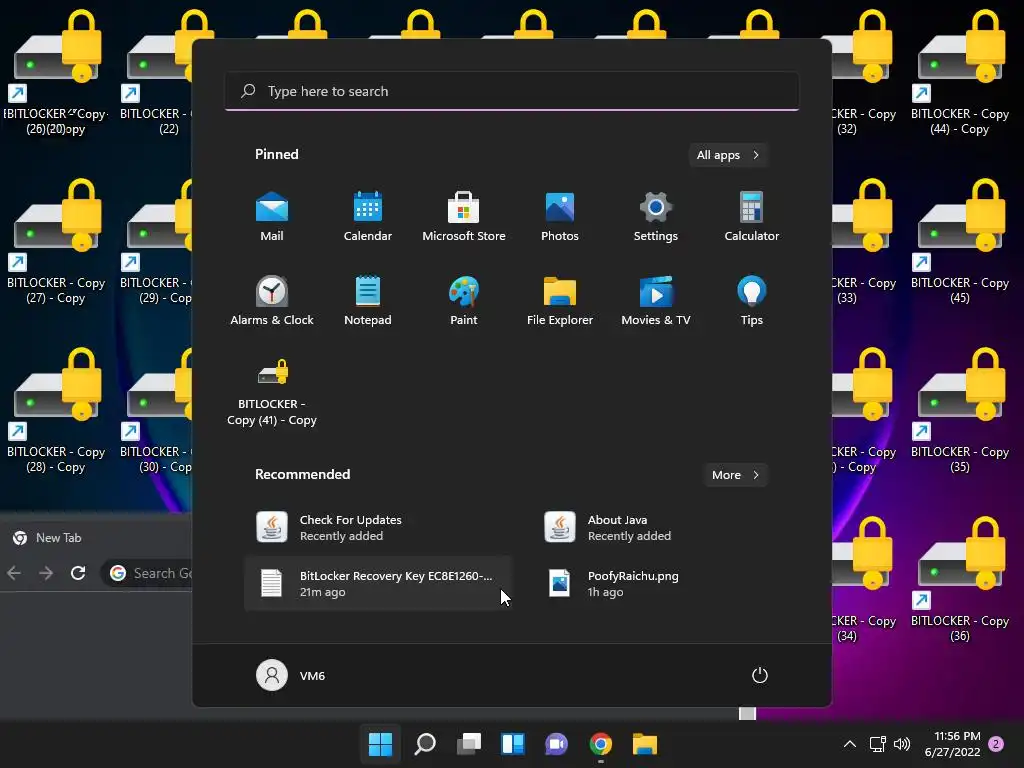Open pinned BITLOCKER - Copy (41) - Copy
Screen dimensions: 1024x768
272,392
